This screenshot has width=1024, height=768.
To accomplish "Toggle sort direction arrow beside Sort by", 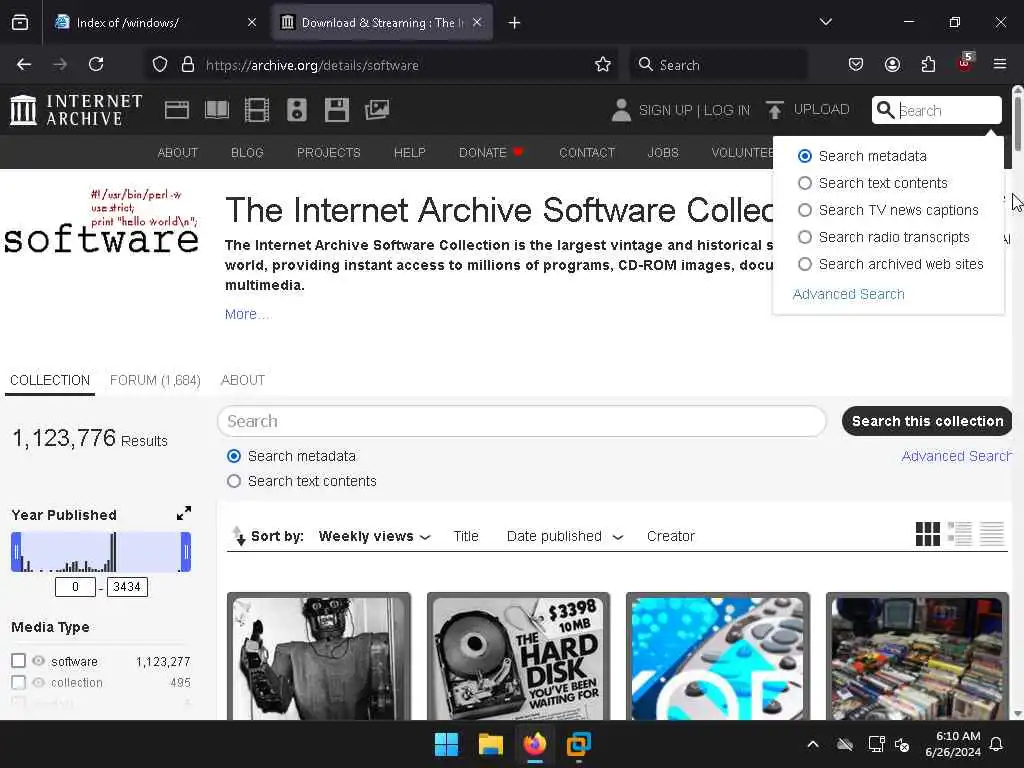I will (239, 536).
